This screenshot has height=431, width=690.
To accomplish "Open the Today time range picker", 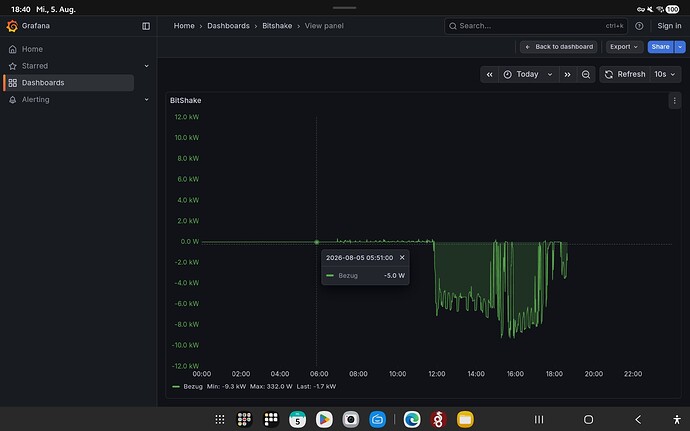I will [528, 74].
